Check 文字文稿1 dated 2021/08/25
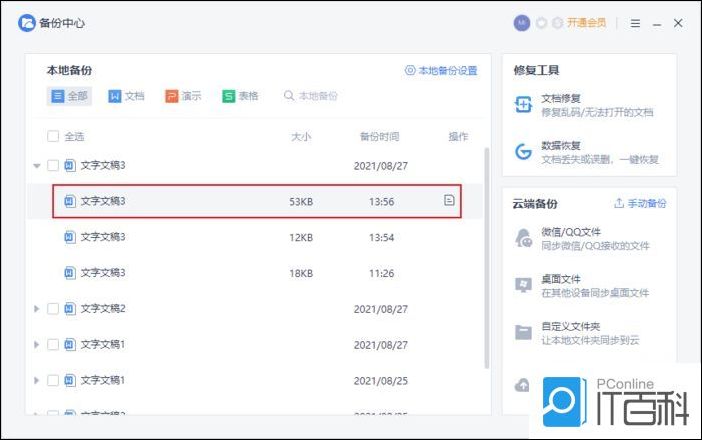 (x=53, y=380)
